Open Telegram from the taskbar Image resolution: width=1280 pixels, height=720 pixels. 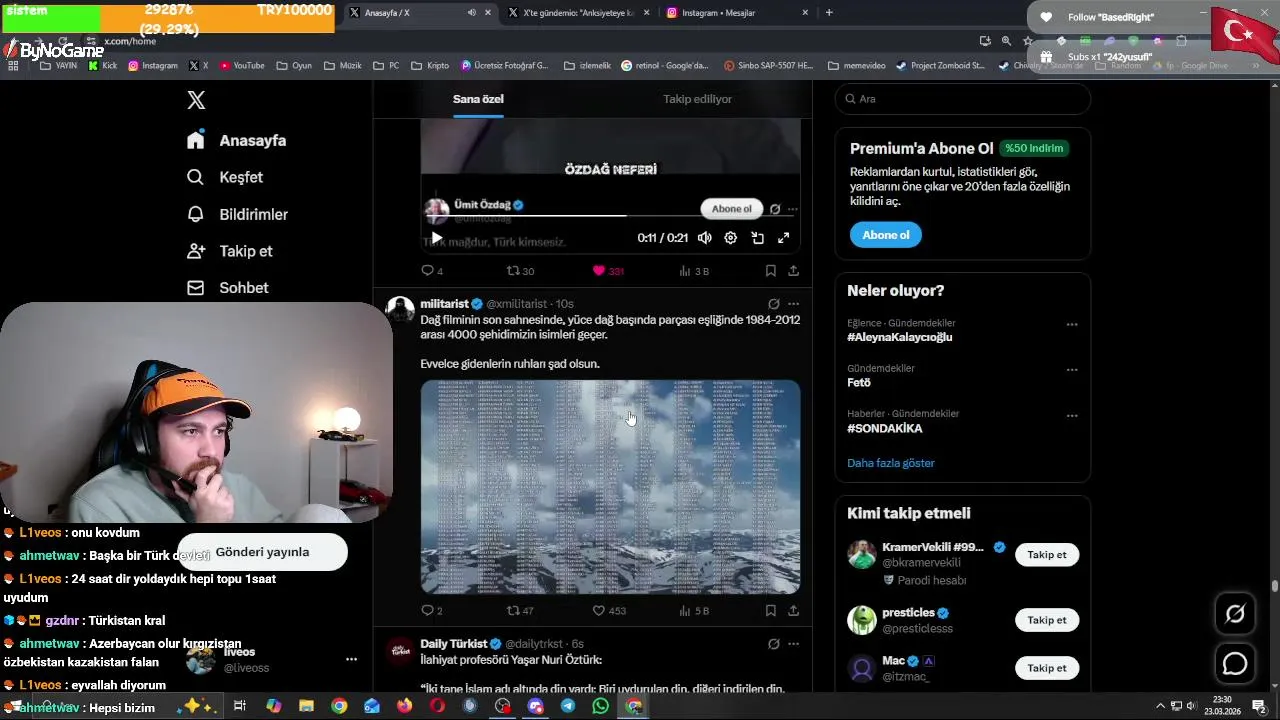(568, 706)
